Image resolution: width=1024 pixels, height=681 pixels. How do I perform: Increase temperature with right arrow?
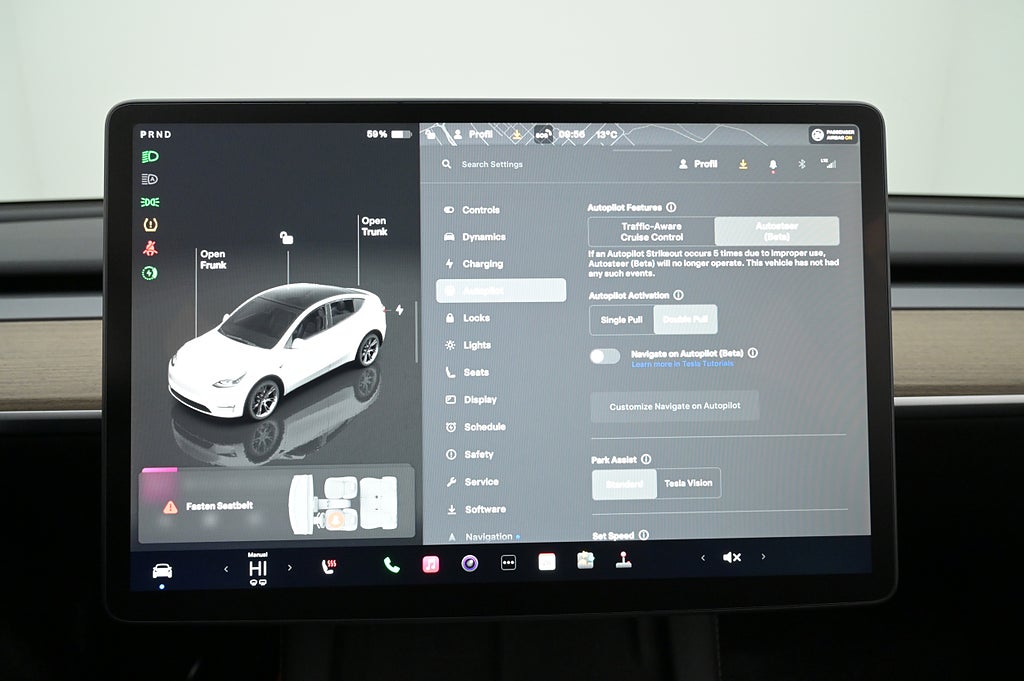pyautogui.click(x=290, y=568)
